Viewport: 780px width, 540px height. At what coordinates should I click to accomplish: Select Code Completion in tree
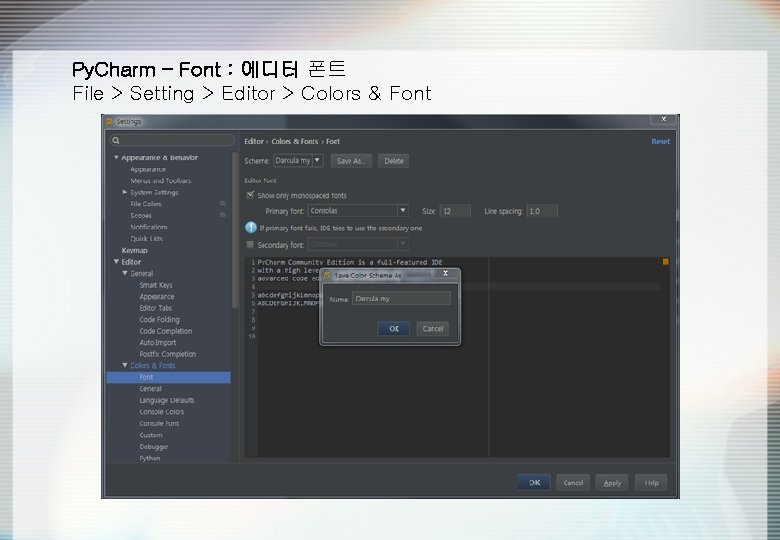[x=166, y=331]
